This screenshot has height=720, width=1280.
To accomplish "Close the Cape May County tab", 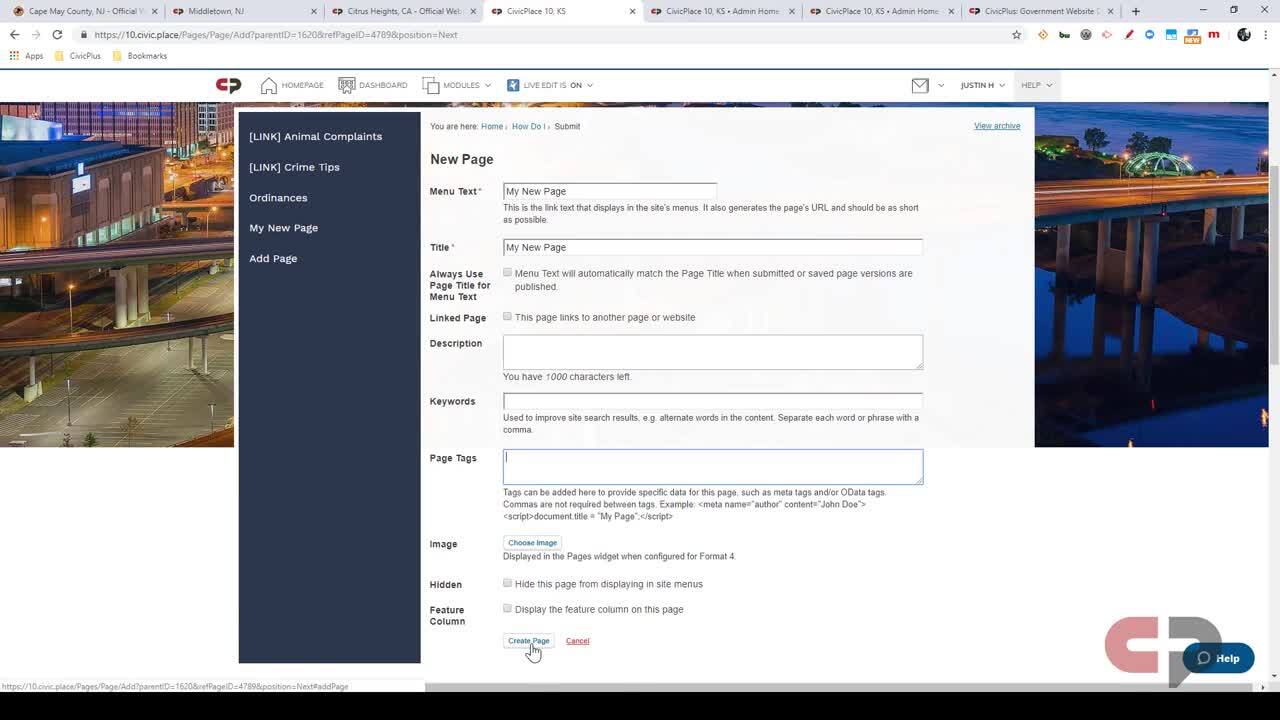I will [154, 11].
